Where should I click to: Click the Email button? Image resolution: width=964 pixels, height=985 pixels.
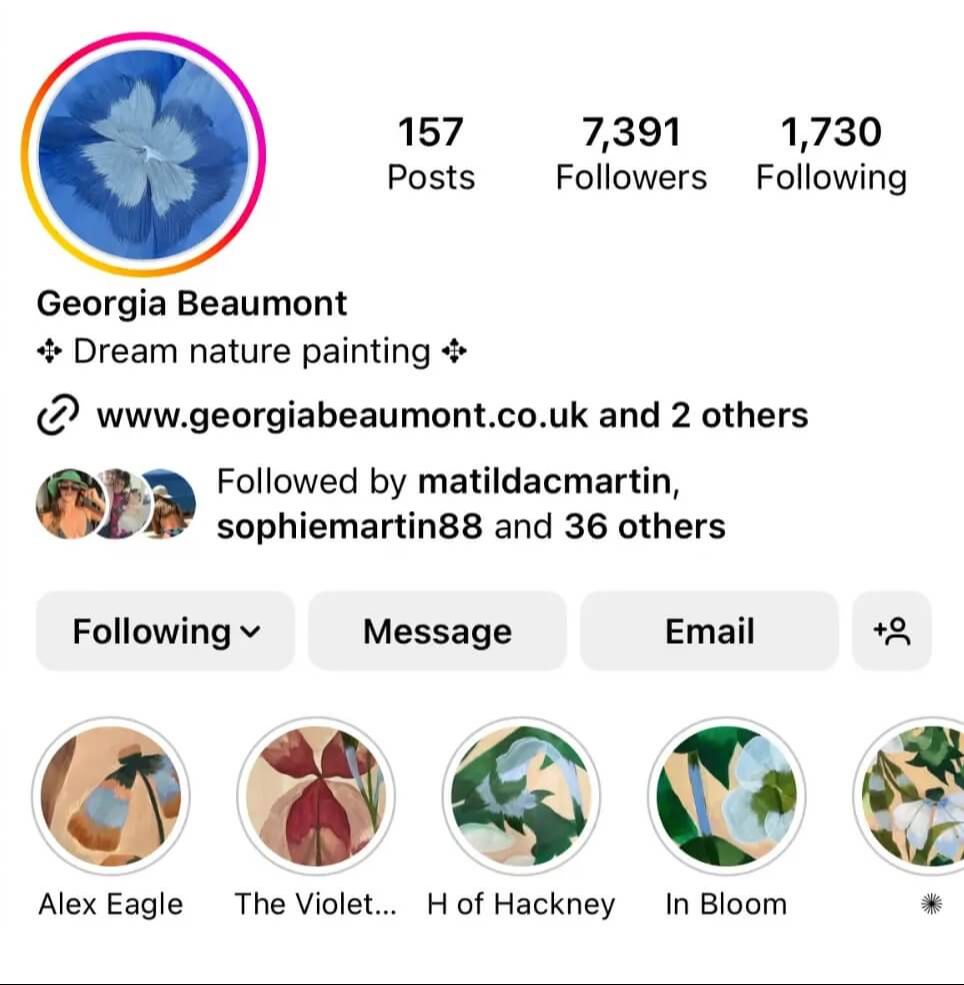click(x=709, y=631)
